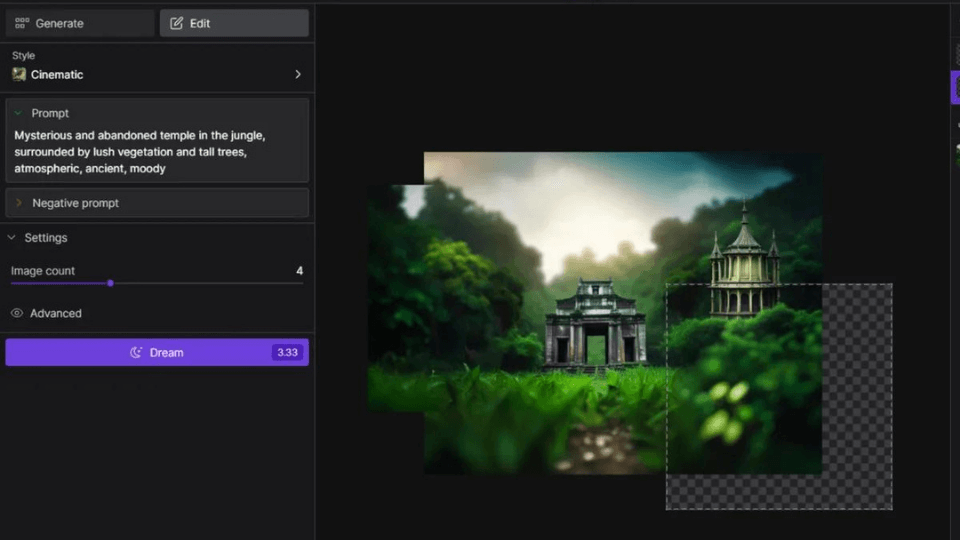This screenshot has width=960, height=540.
Task: Switch to the Generate tab
Action: point(80,23)
